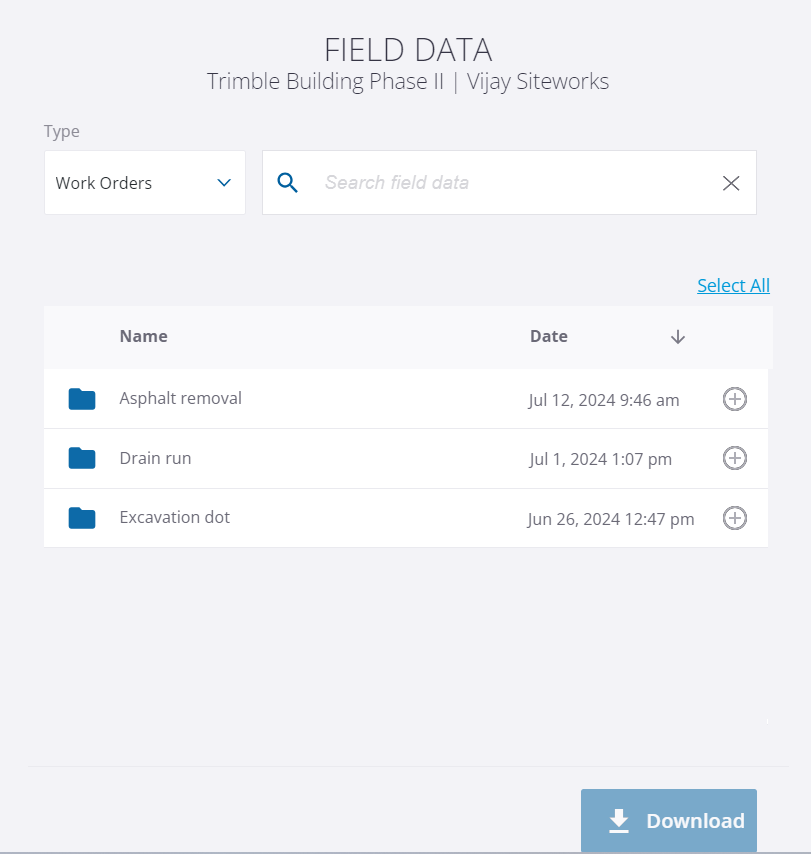This screenshot has height=854, width=811.
Task: Select Drain run using its plus circle
Action: (x=735, y=458)
